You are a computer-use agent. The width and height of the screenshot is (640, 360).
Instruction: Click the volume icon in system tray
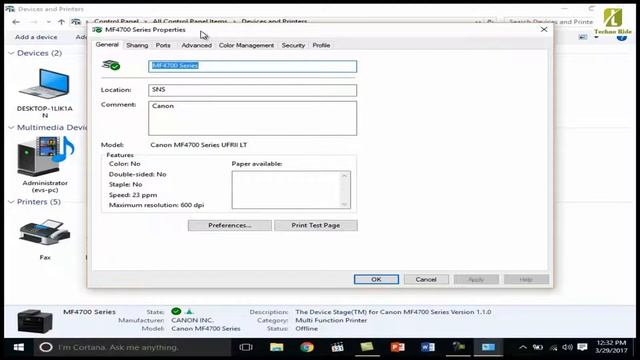pyautogui.click(x=567, y=347)
